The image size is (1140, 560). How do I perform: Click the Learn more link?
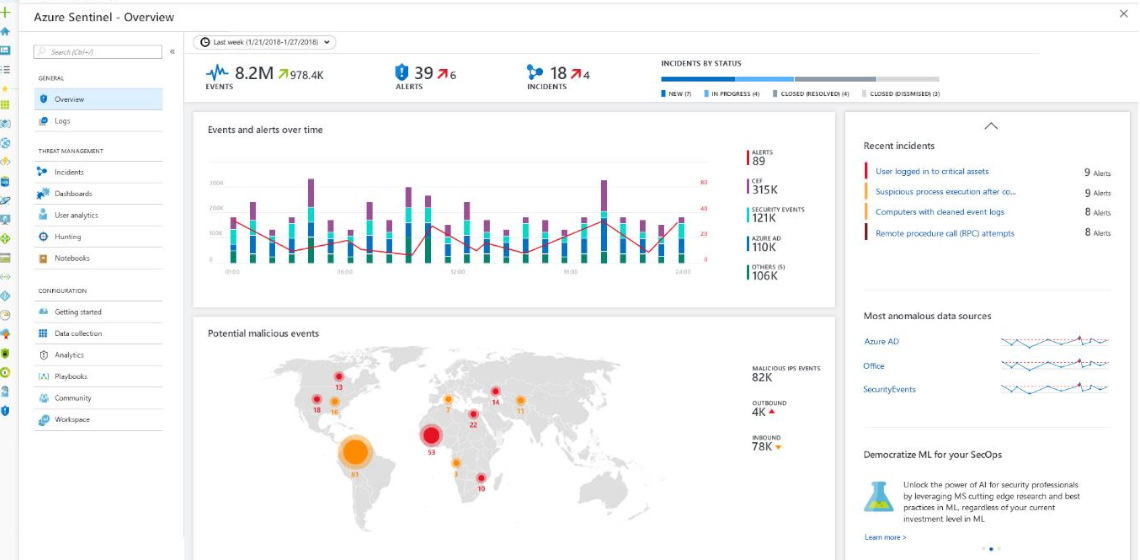pos(885,537)
